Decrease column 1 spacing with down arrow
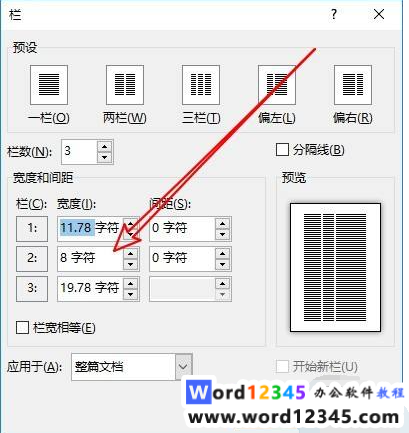 (x=223, y=235)
